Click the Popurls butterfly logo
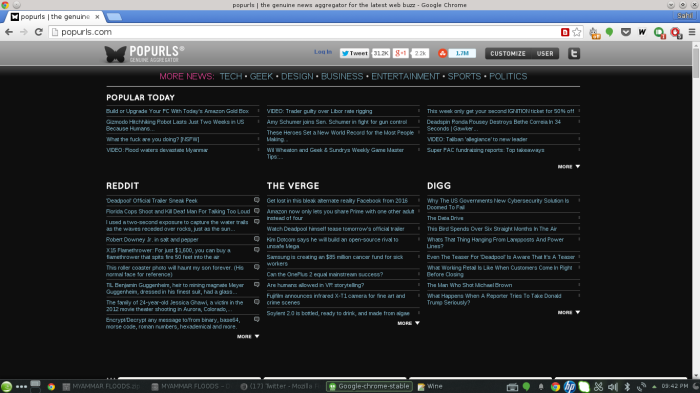700x393 pixels. [116, 54]
